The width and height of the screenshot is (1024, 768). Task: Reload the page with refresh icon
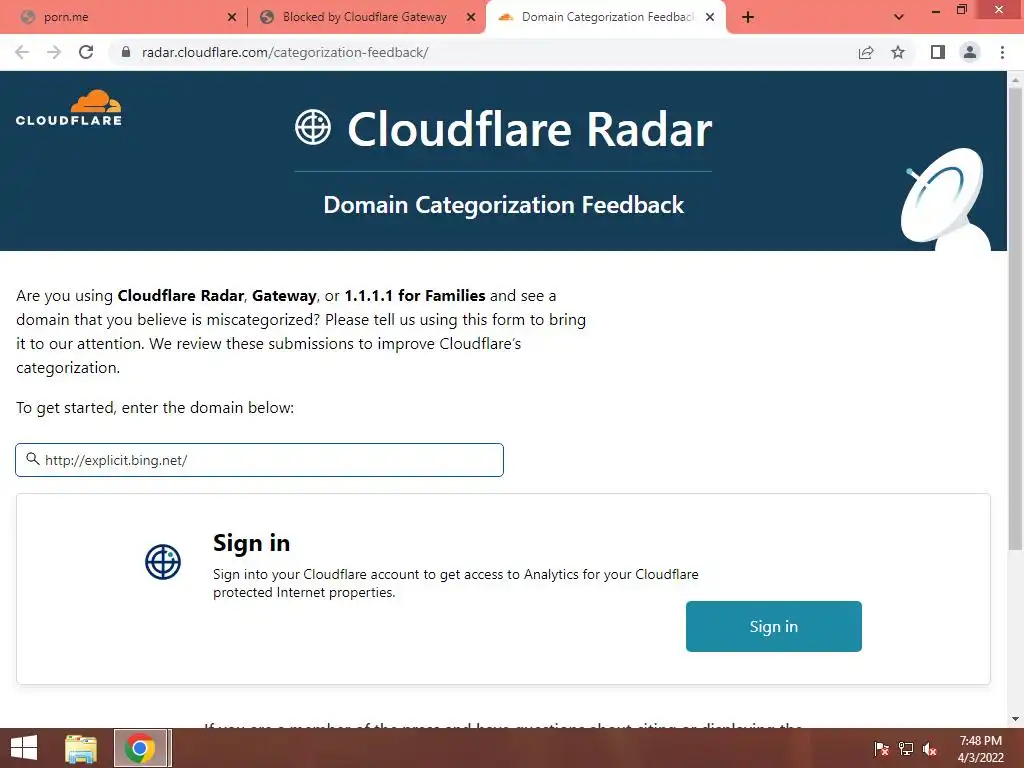(86, 52)
